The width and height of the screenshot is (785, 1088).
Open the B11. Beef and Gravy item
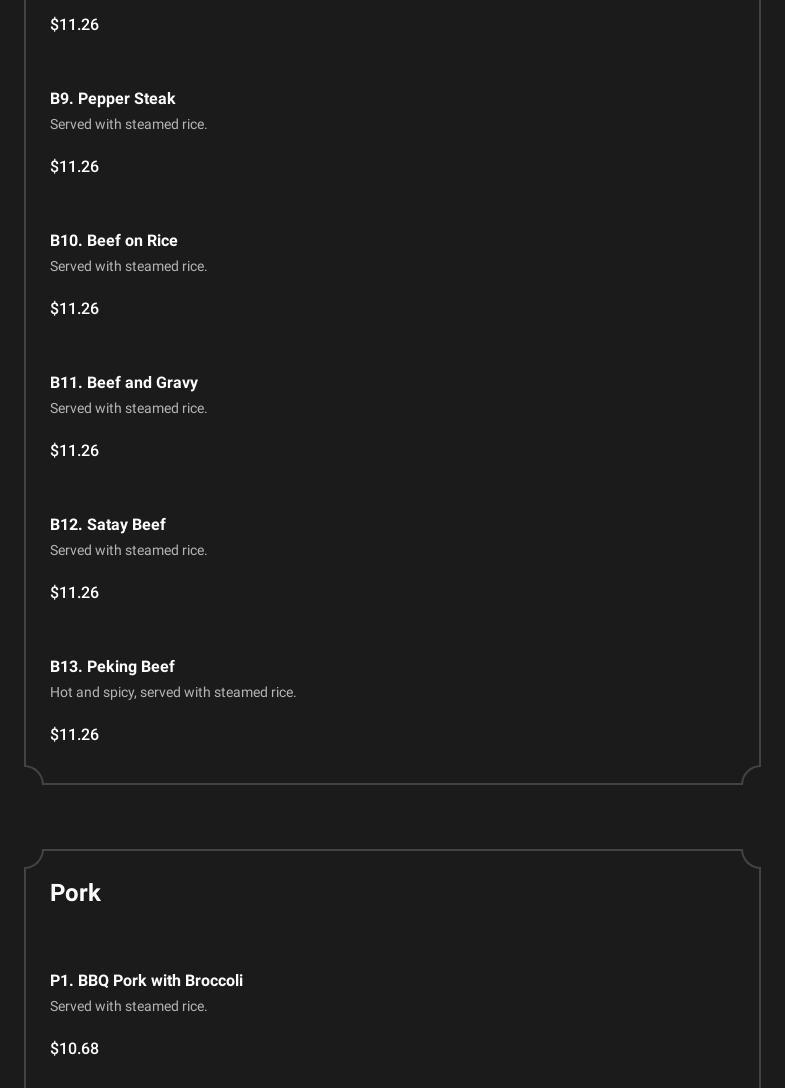(x=124, y=382)
